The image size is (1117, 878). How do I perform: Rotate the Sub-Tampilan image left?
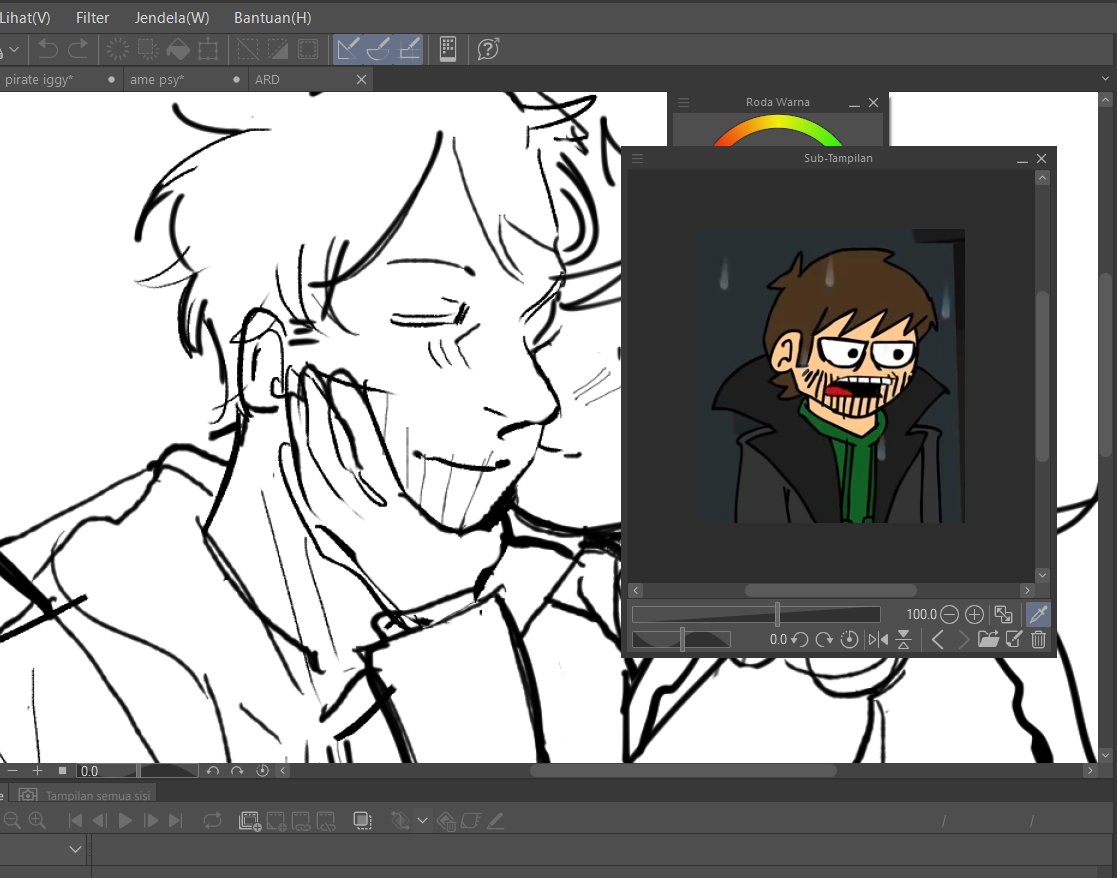tap(800, 639)
